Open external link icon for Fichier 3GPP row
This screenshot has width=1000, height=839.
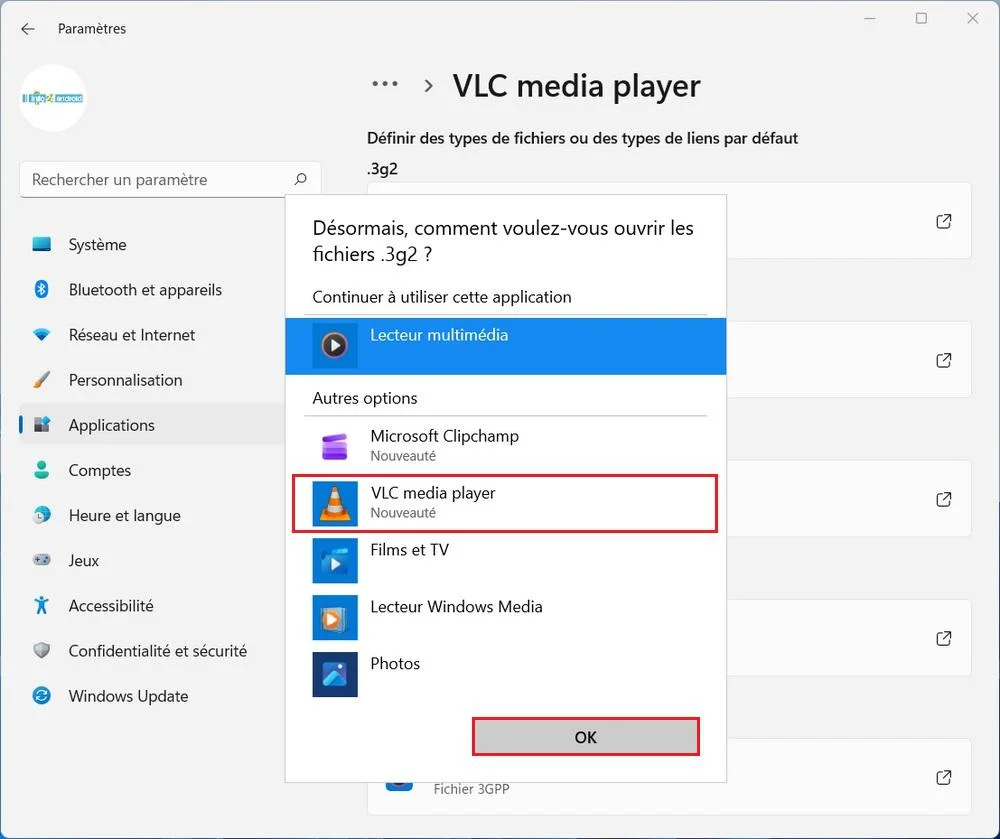[x=944, y=777]
